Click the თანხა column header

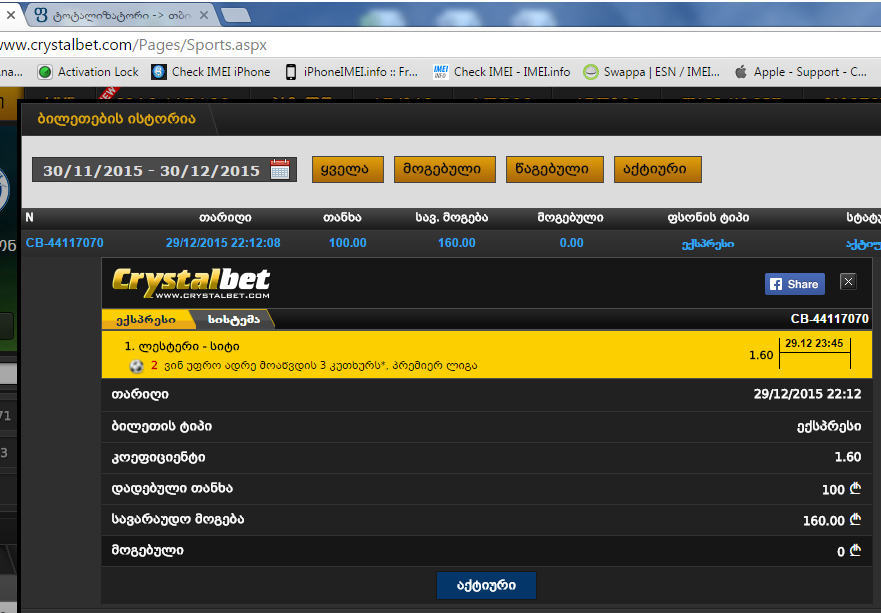pos(342,217)
